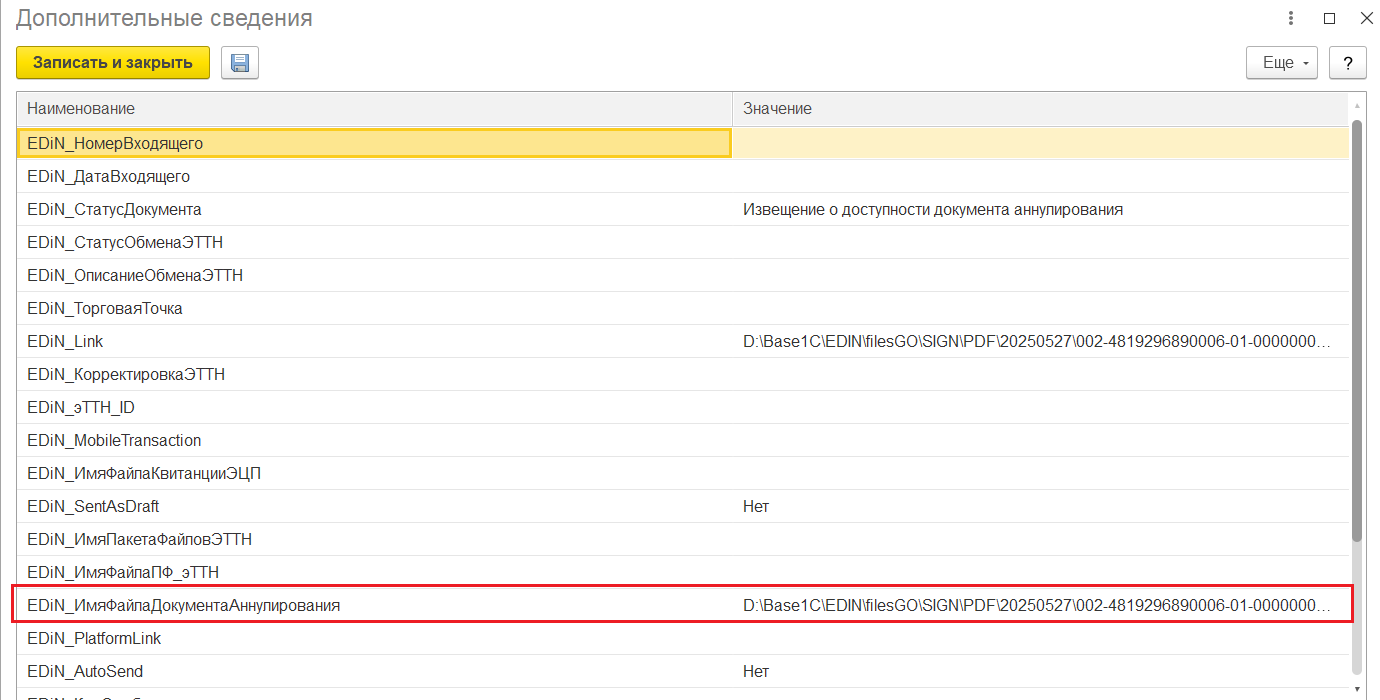Select the EDiN_AutoSend name cell
Image resolution: width=1380 pixels, height=700 pixels.
(375, 671)
